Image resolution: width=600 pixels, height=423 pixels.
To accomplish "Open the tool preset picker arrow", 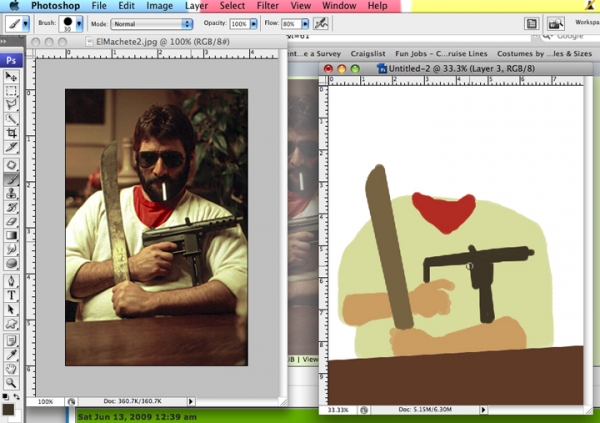I will (x=25, y=24).
